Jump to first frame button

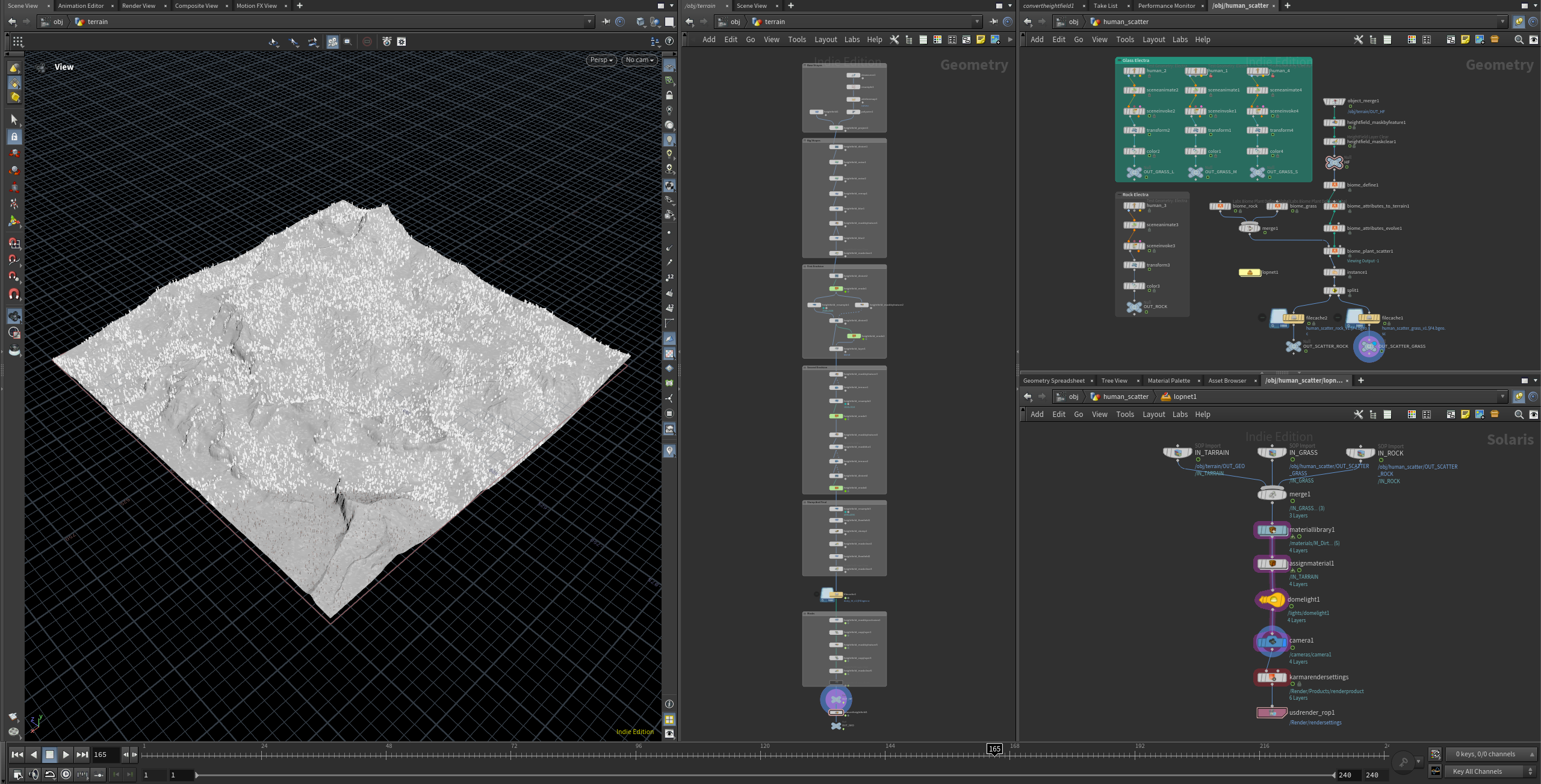pyautogui.click(x=17, y=755)
